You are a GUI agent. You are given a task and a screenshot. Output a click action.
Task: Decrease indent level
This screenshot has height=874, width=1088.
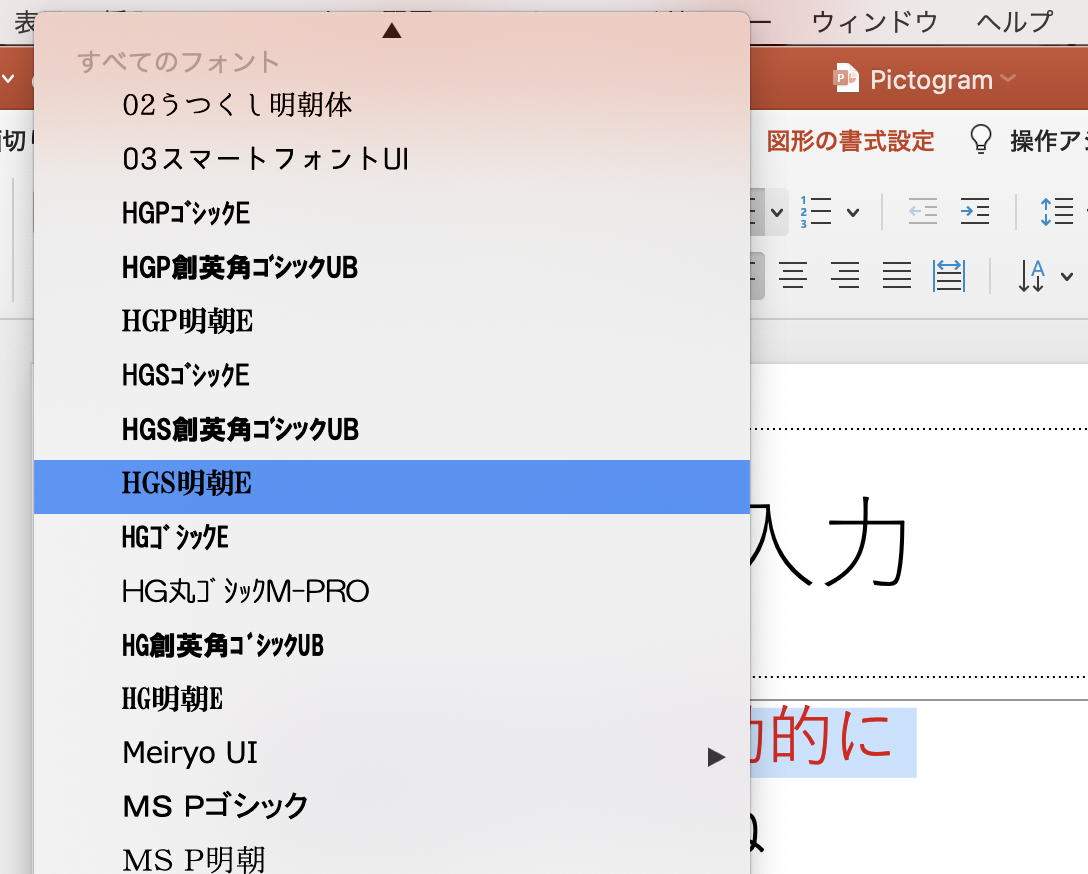923,212
